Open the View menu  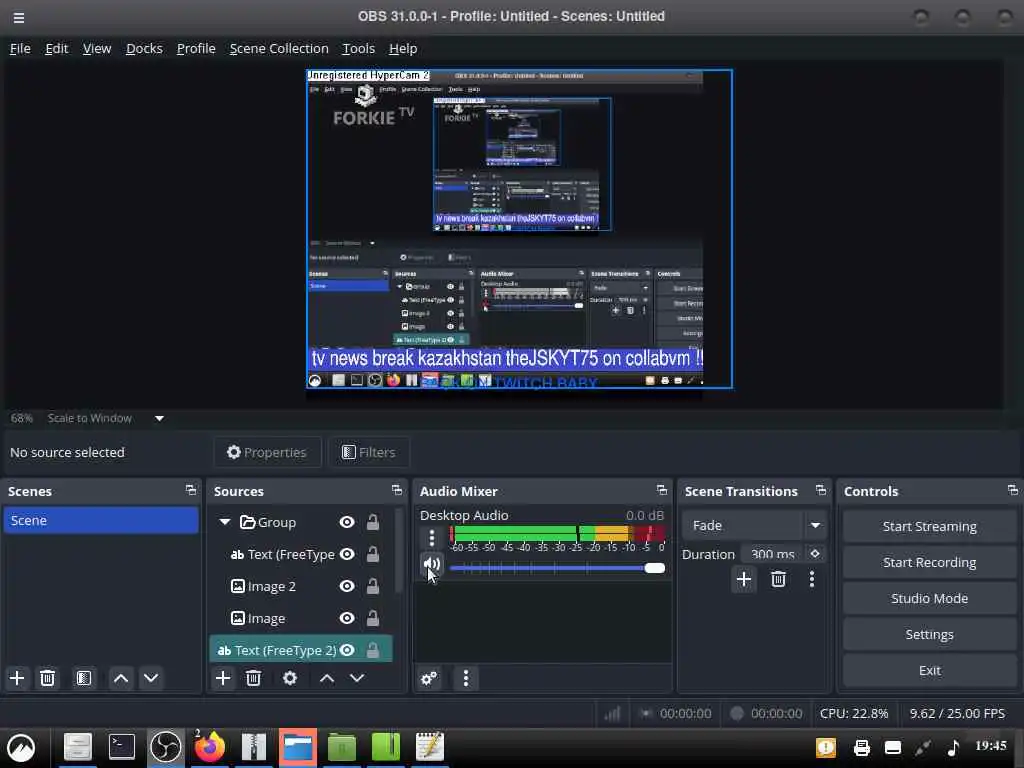coord(97,48)
